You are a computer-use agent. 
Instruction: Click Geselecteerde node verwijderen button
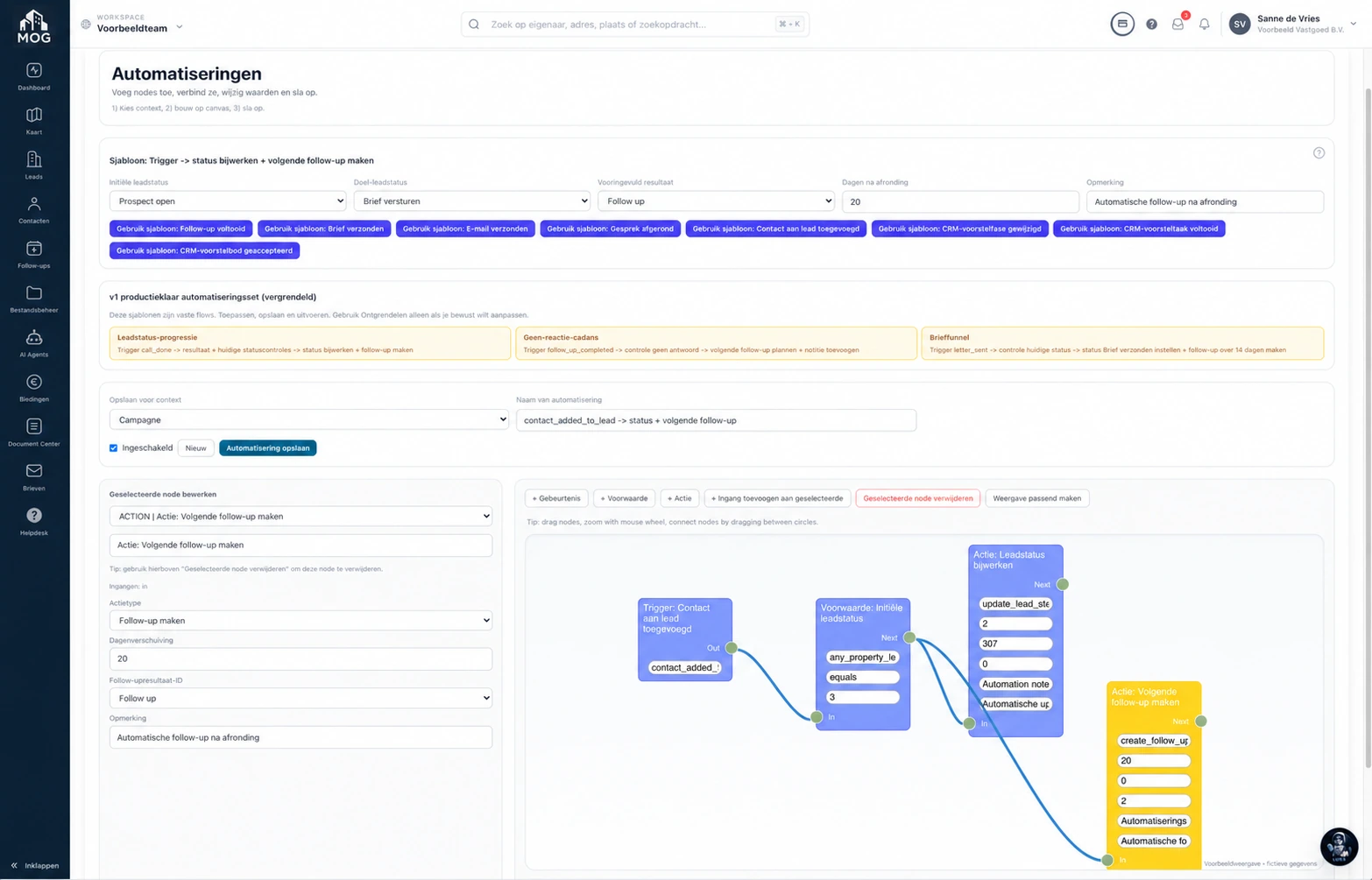click(x=917, y=498)
